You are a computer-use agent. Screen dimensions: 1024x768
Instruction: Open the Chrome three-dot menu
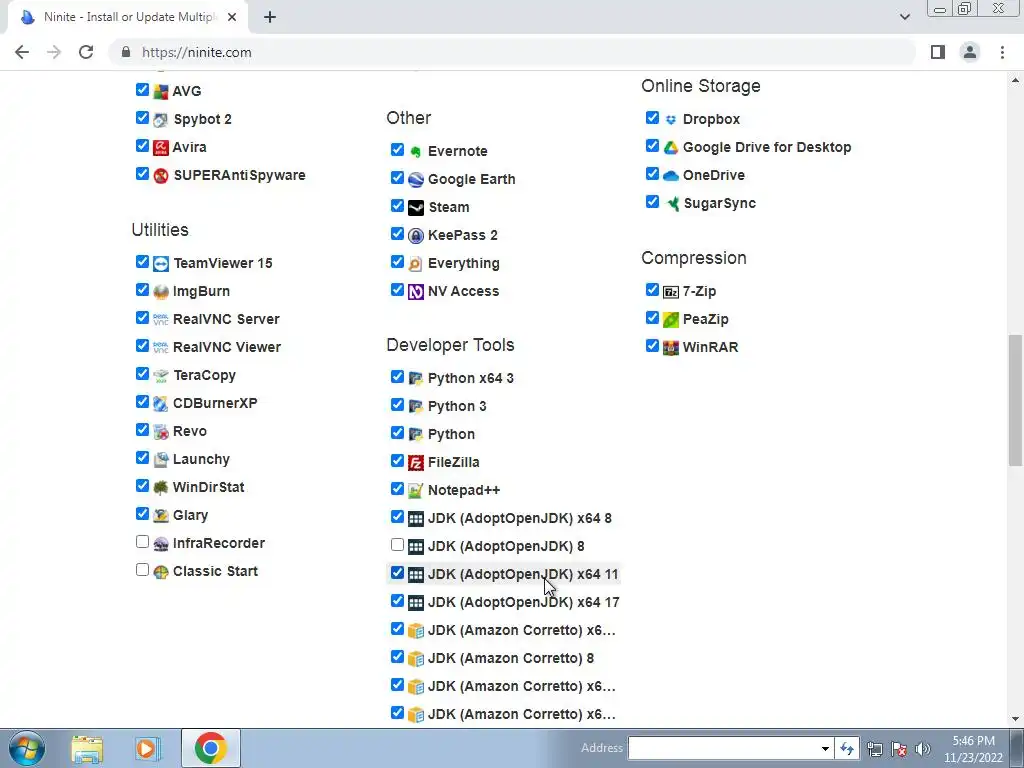pyautogui.click(x=1002, y=52)
